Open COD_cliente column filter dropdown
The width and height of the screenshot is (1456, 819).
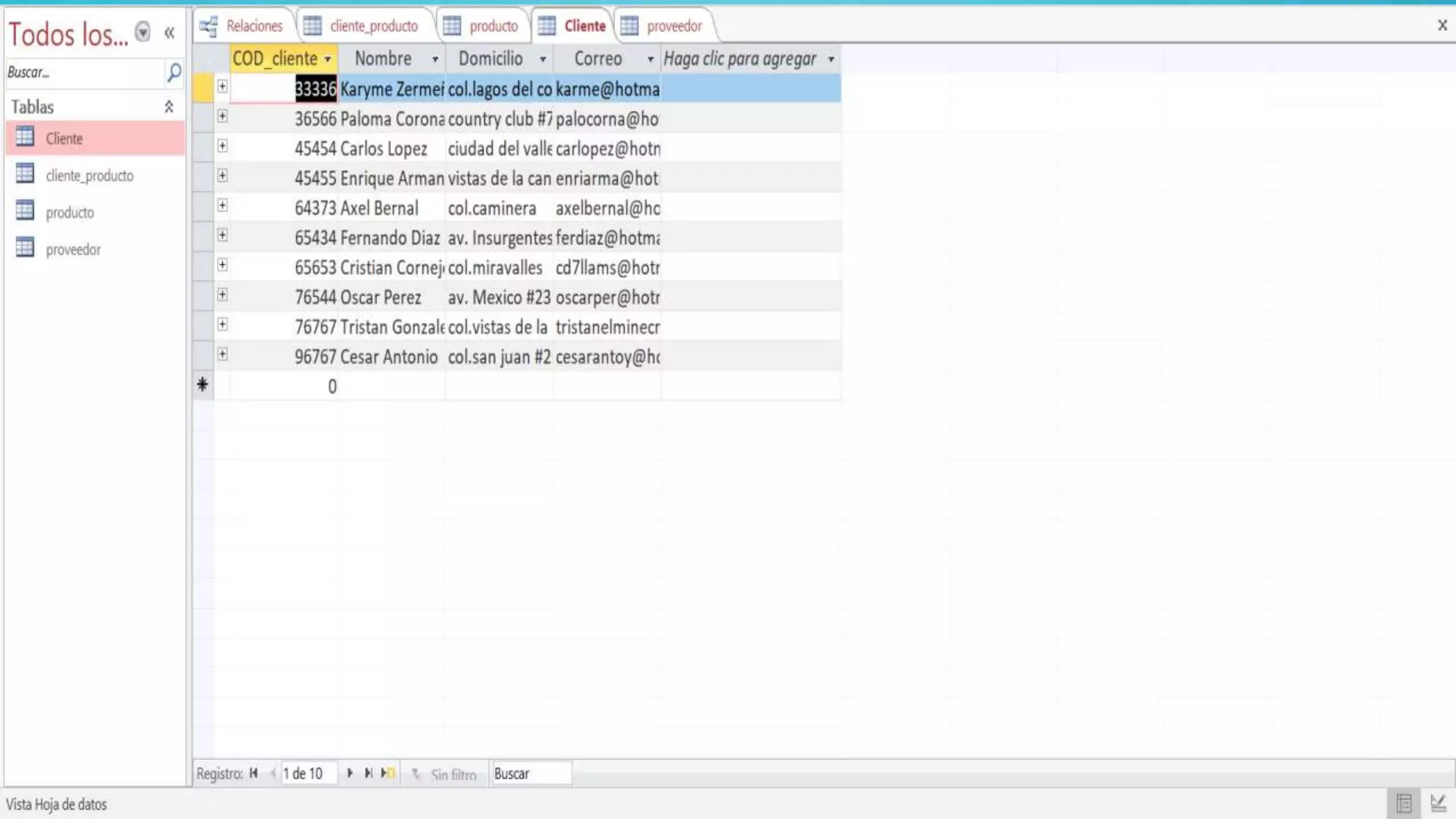[x=328, y=60]
